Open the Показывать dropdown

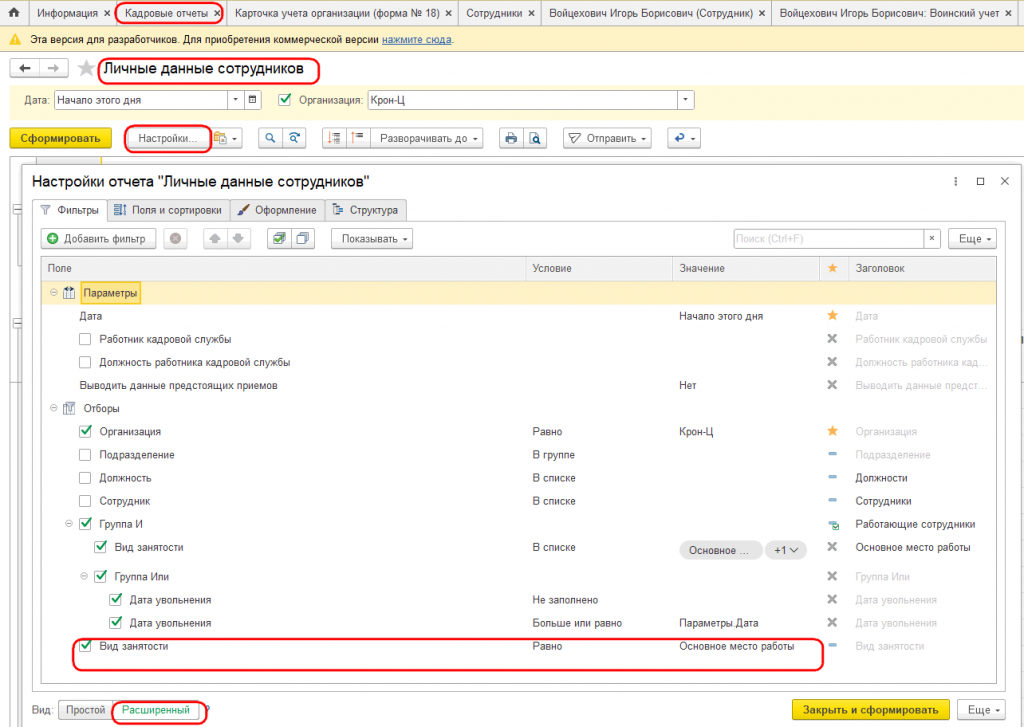click(x=372, y=238)
